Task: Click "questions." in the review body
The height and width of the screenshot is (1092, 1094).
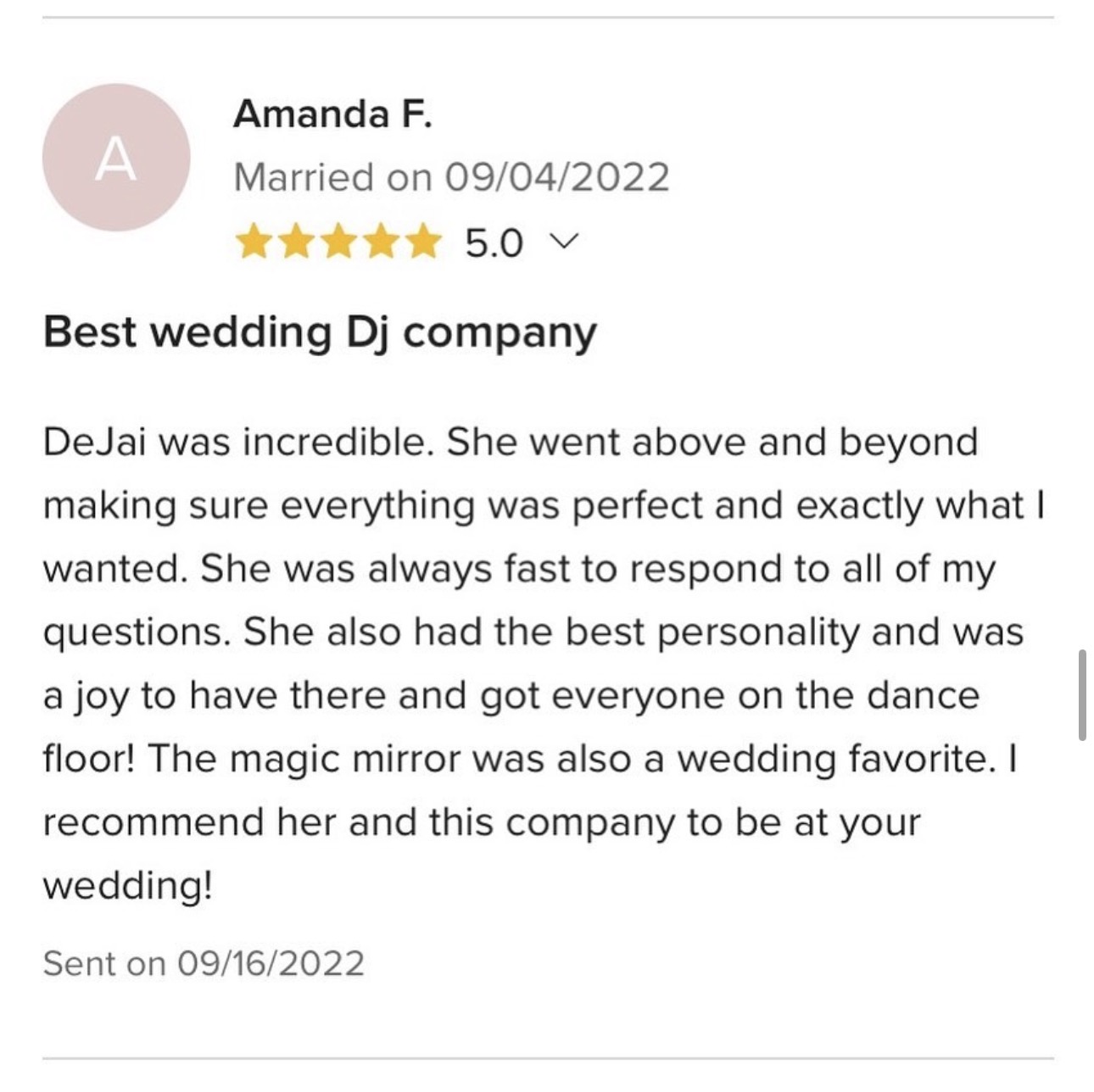Action: [137, 632]
